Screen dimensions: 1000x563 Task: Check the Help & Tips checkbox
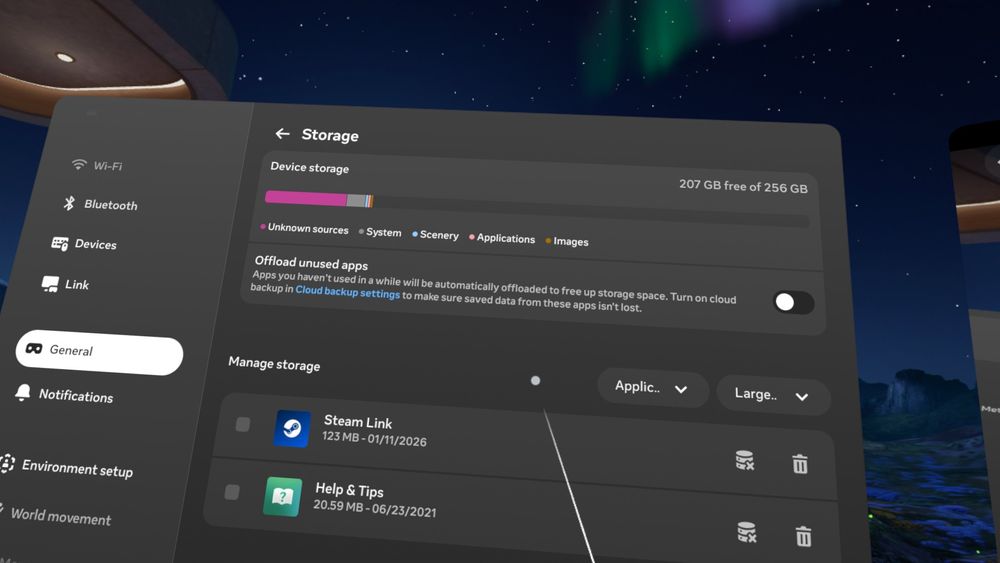pos(232,492)
